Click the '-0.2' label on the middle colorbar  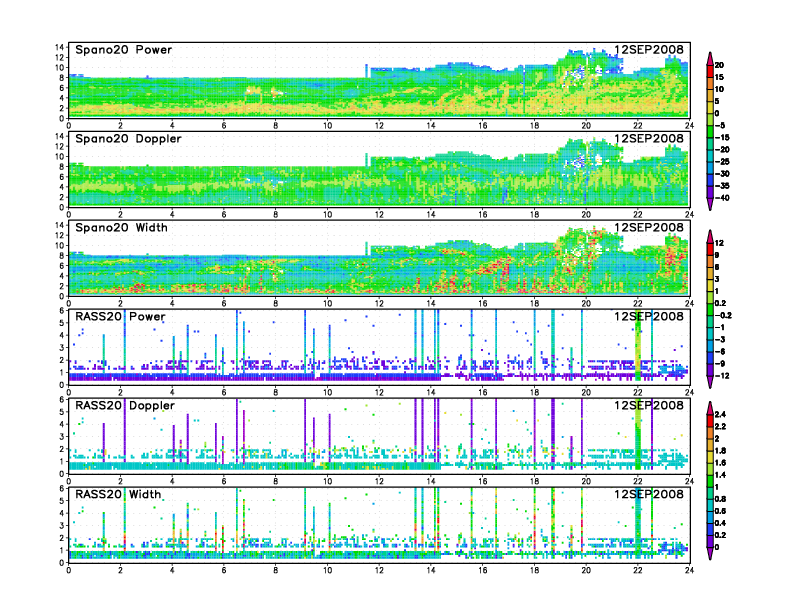click(723, 316)
